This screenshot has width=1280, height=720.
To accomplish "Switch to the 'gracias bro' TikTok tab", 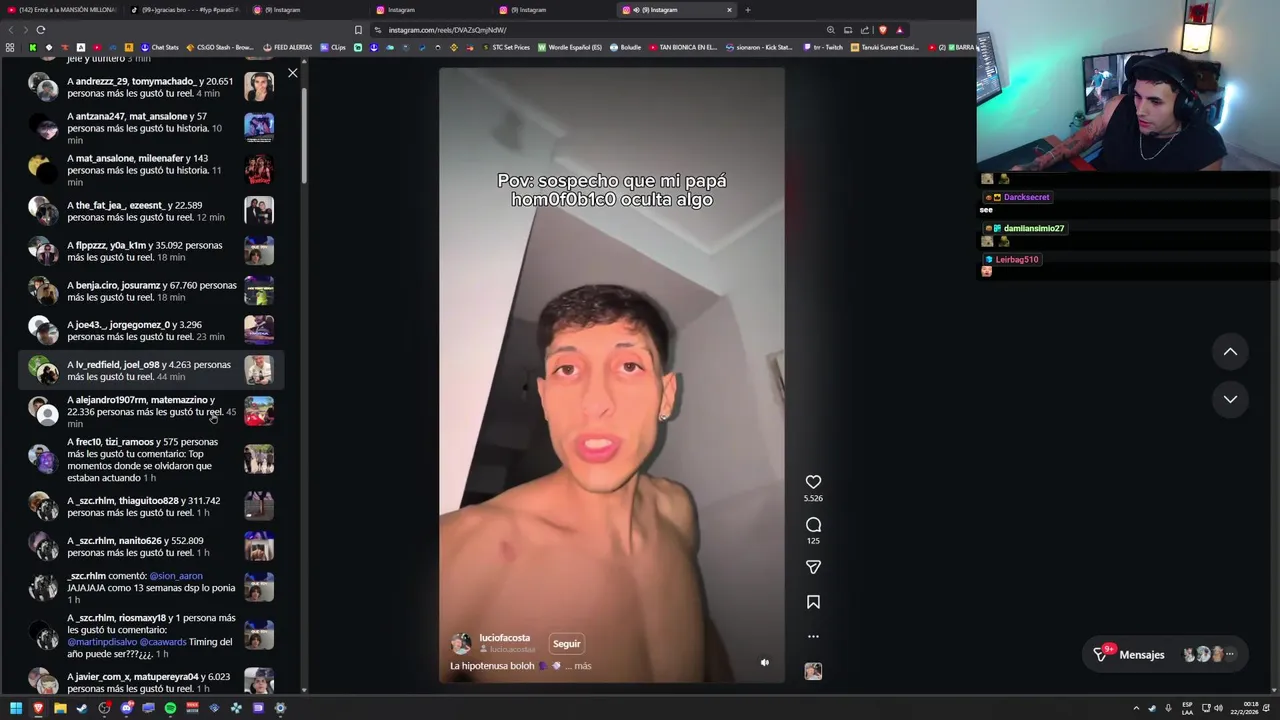I will click(x=183, y=10).
